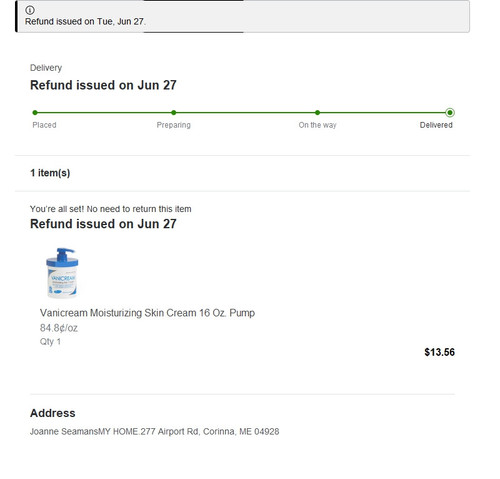Click the Refund issued on Tue banner text
Screen dimensions: 500x479
pos(85,22)
